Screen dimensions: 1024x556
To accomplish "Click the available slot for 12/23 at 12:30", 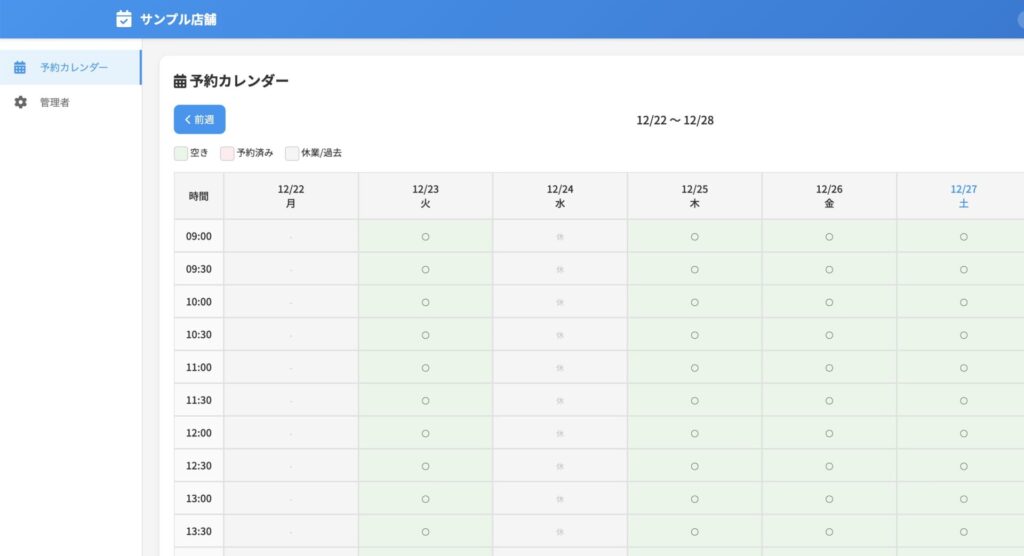I will pos(425,466).
